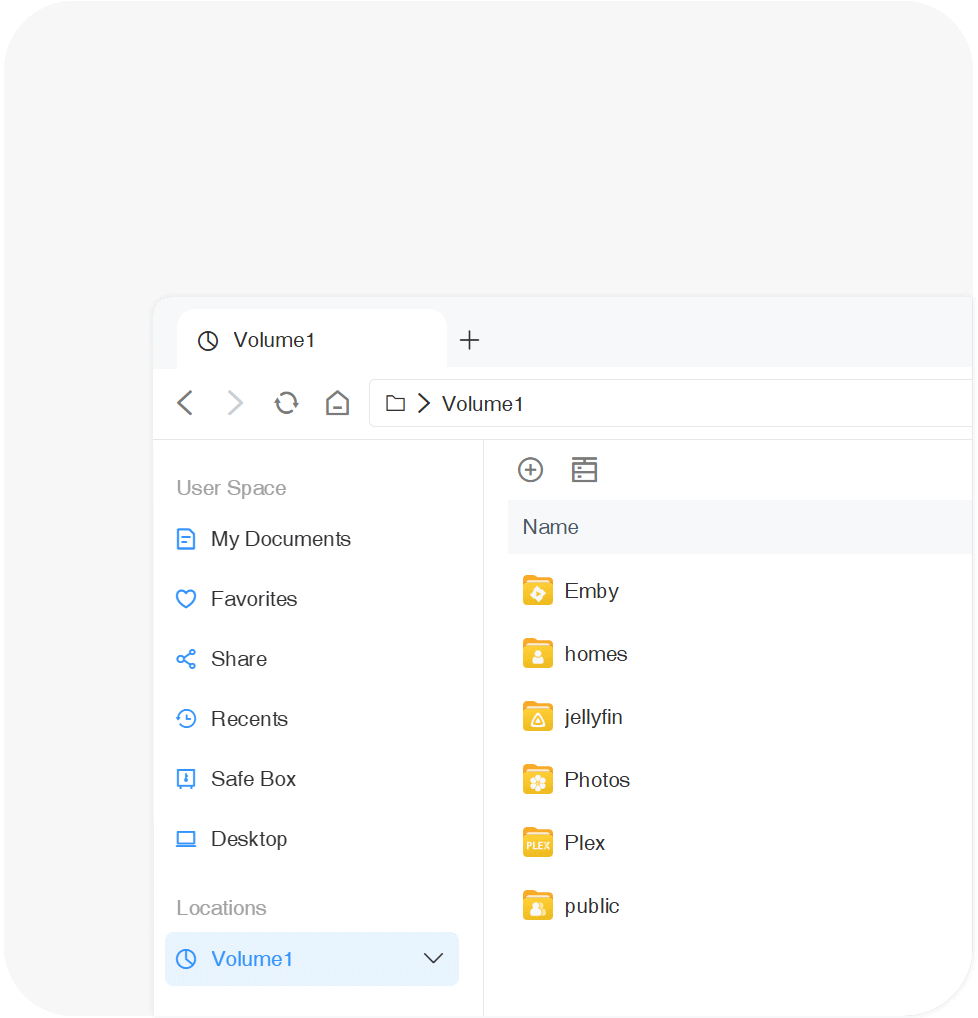This screenshot has width=978, height=1018.
Task: Click the back navigation arrow
Action: click(185, 403)
